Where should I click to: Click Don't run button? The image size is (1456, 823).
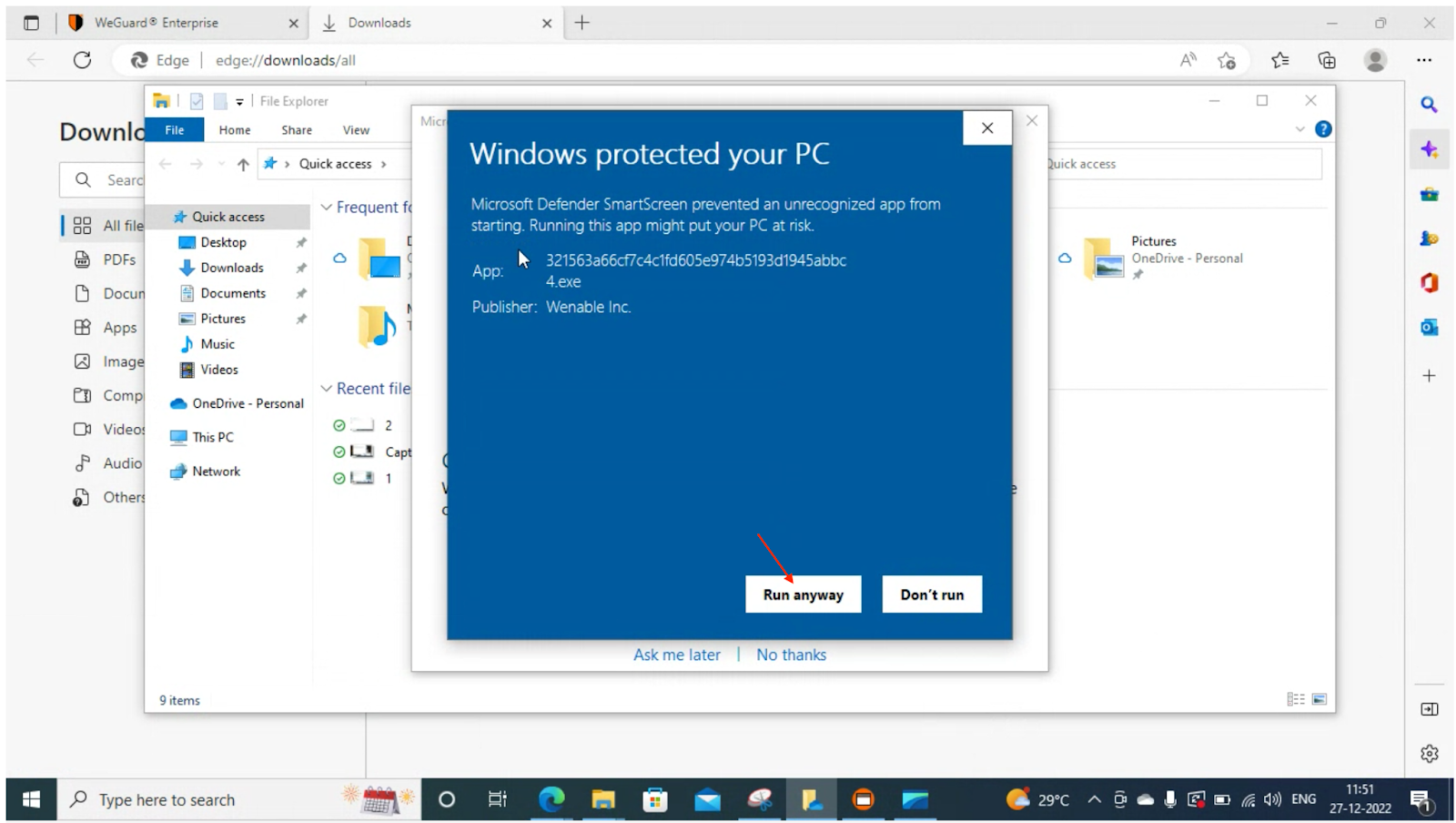pyautogui.click(x=932, y=594)
